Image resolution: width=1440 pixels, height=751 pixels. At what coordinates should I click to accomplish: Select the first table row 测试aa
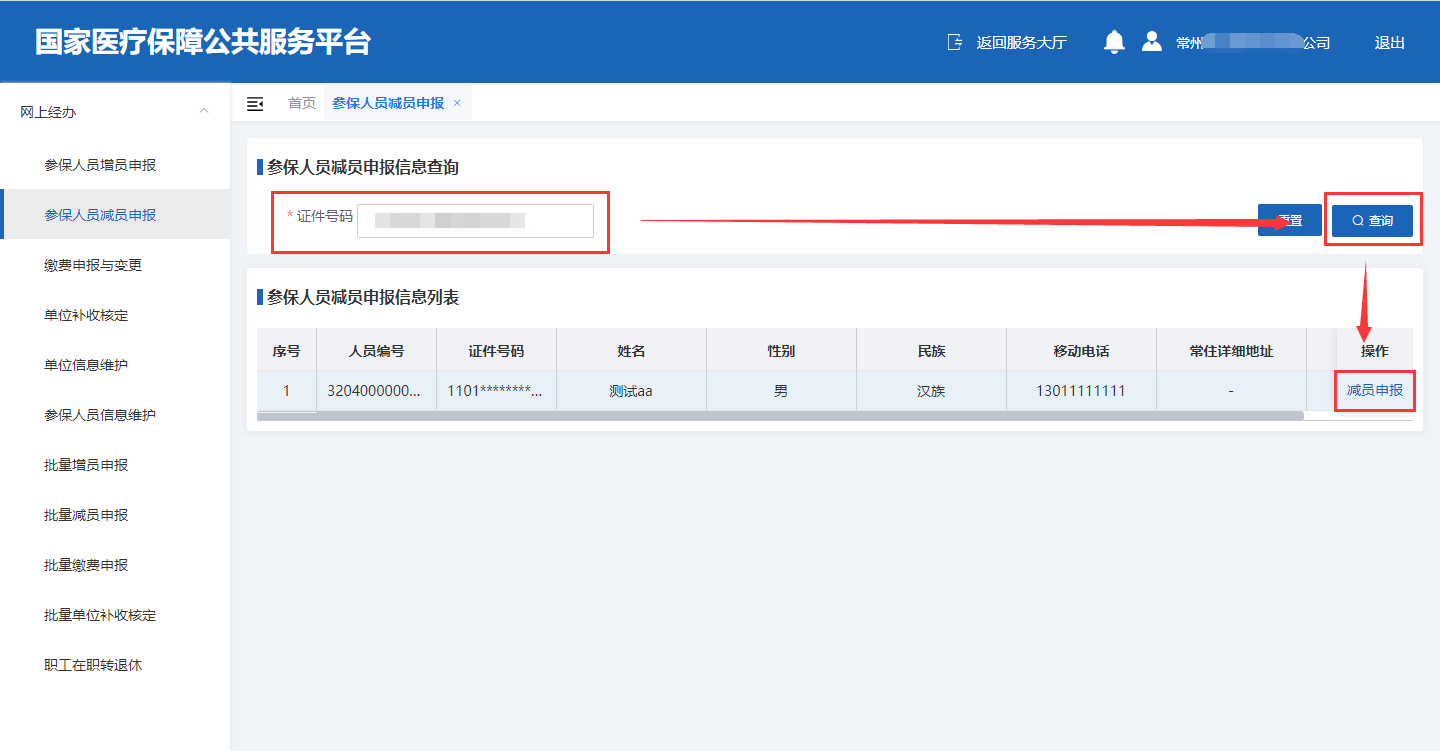pos(630,391)
